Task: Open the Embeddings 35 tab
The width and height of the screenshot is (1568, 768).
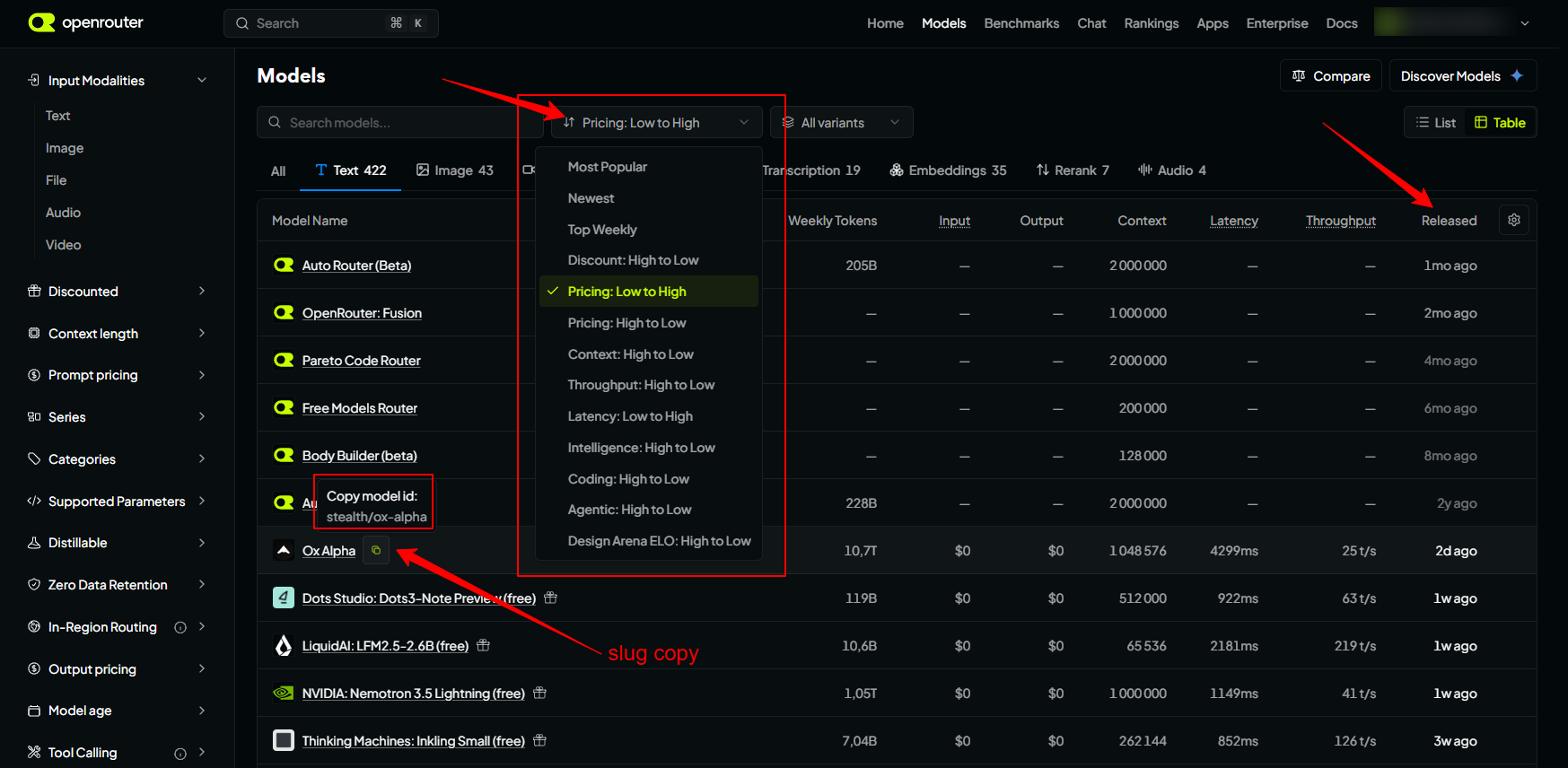Action: (948, 170)
